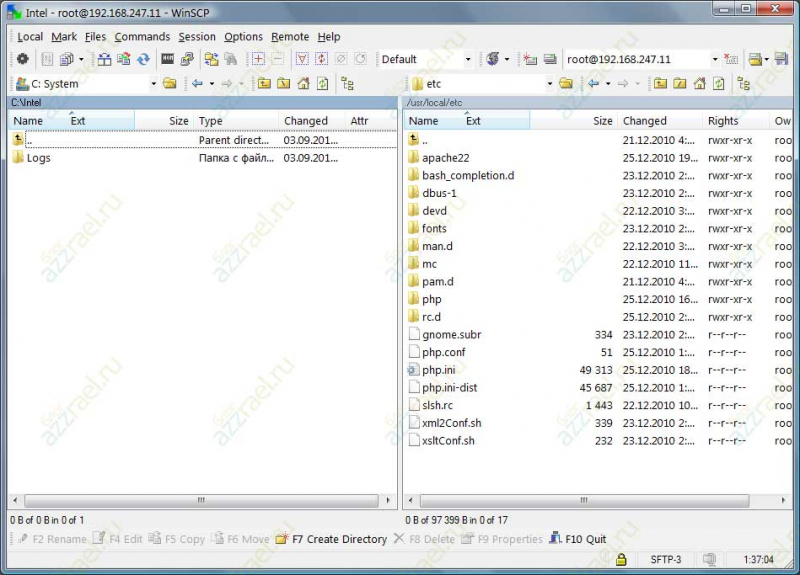Click the red plus select files icon
The width and height of the screenshot is (800, 575).
click(x=258, y=60)
